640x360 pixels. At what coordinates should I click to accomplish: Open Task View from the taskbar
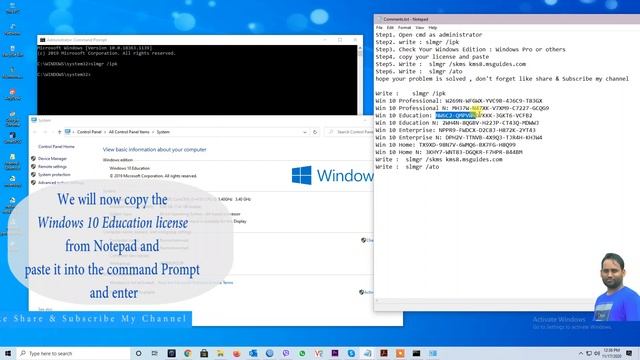point(155,353)
